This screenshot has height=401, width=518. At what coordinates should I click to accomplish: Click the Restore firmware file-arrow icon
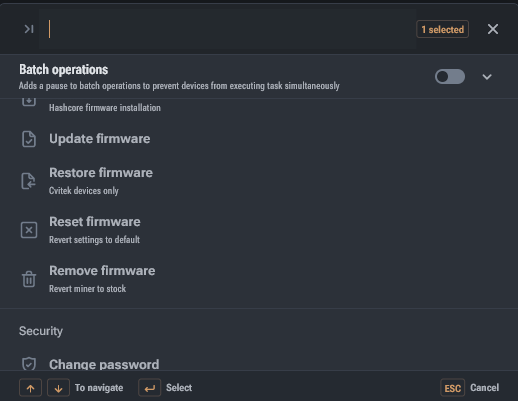(29, 181)
